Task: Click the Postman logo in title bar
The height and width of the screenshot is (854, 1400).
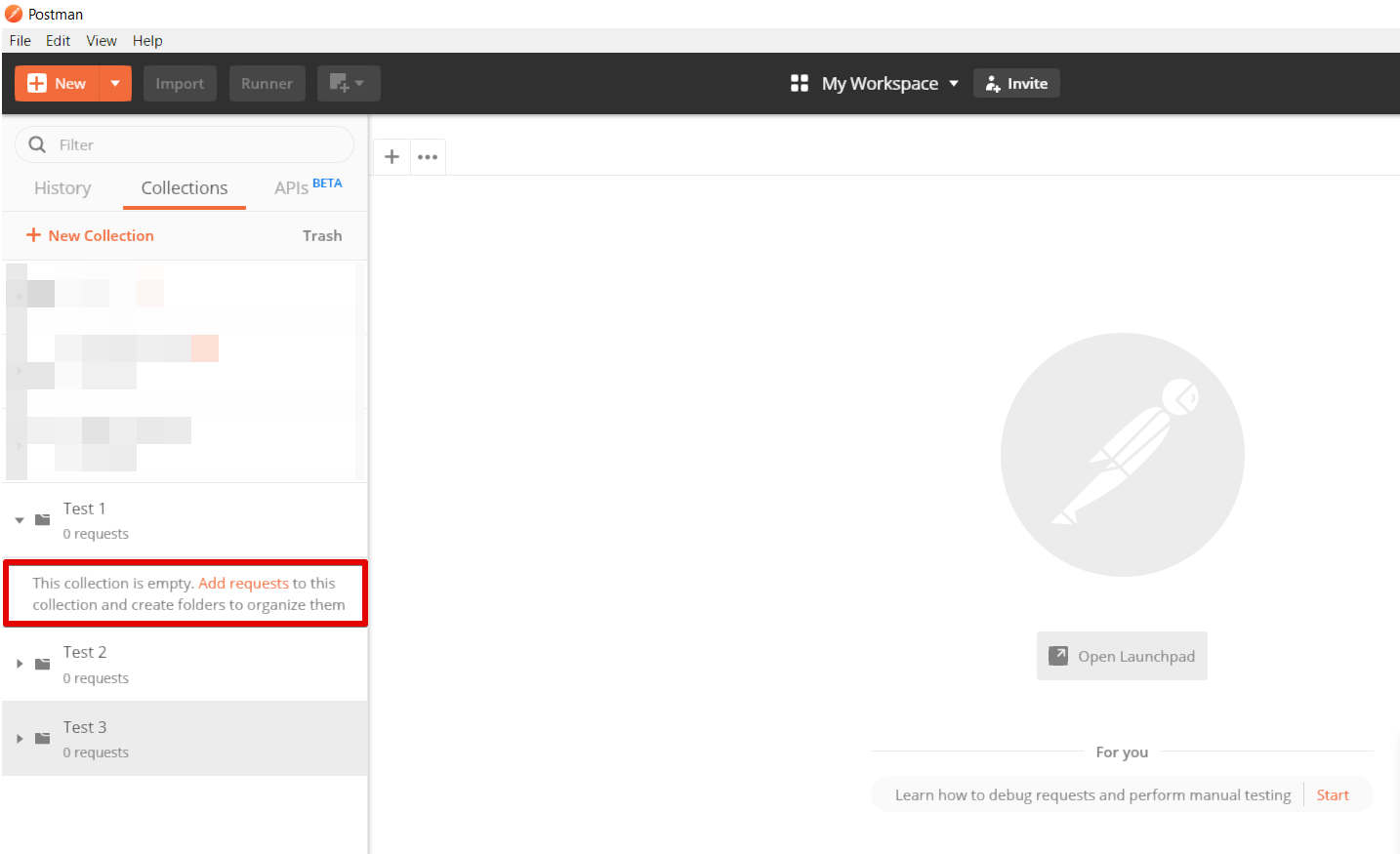Action: [x=14, y=14]
